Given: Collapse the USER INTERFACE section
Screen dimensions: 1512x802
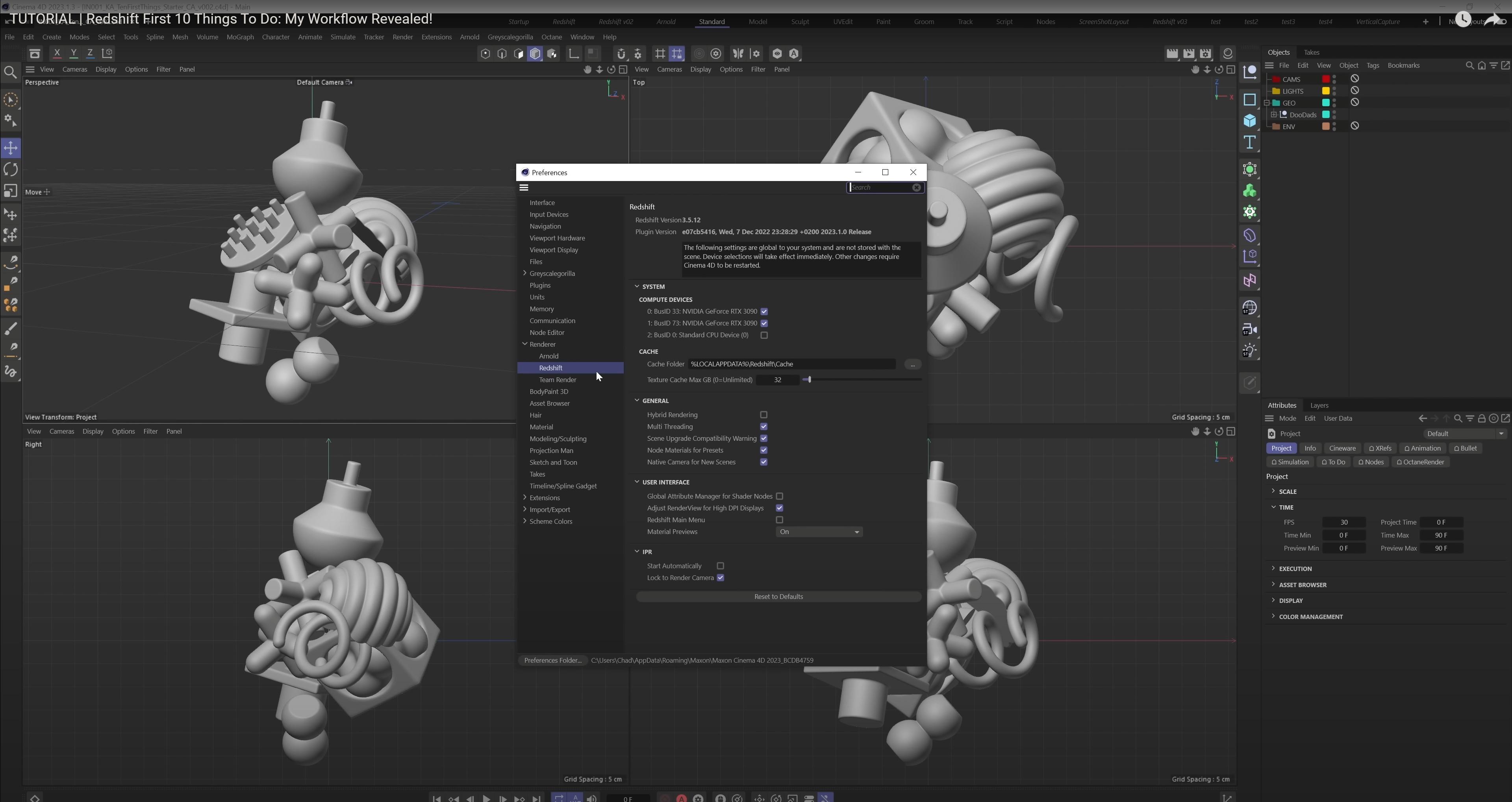Looking at the screenshot, I should [637, 482].
